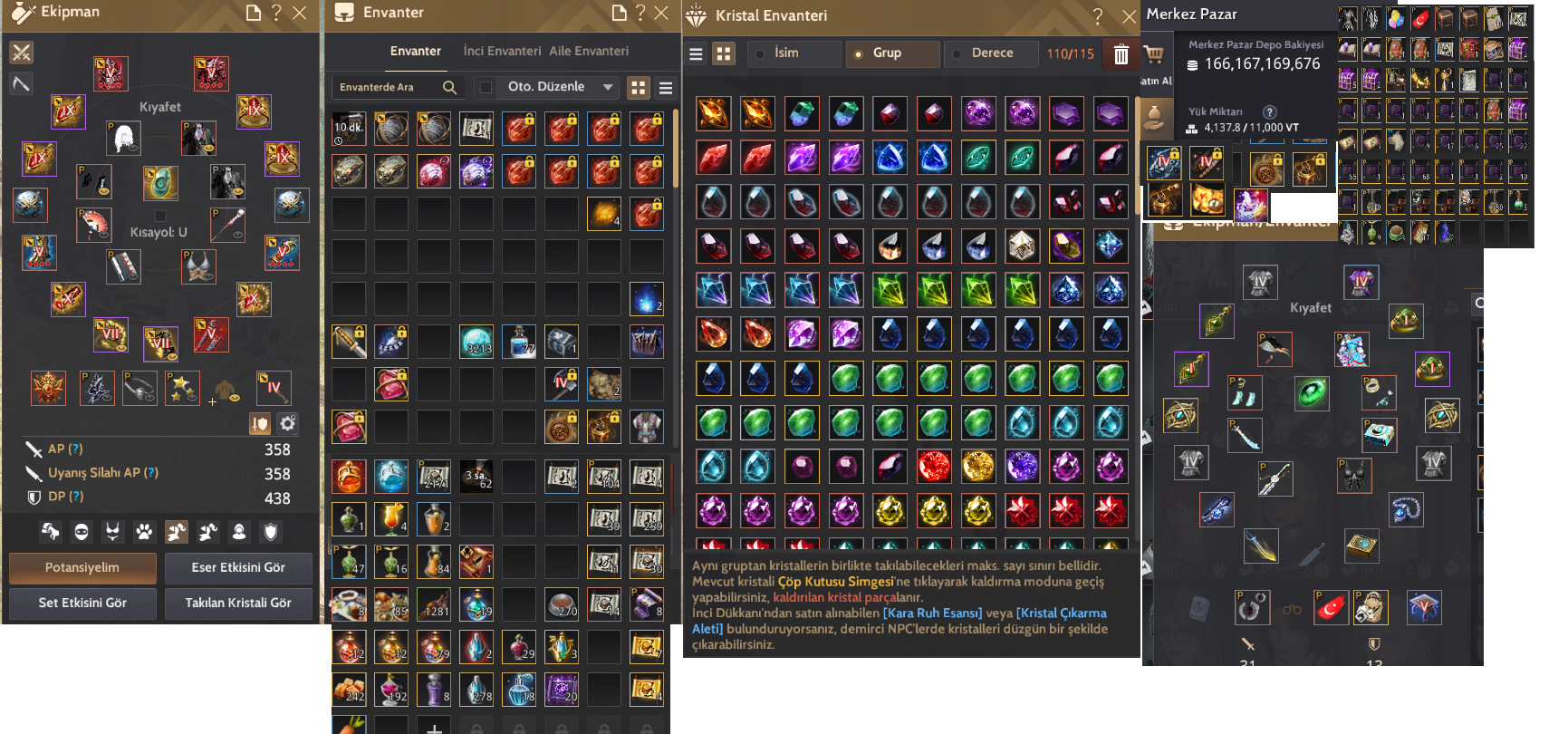Image resolution: width=1568 pixels, height=734 pixels.
Task: Click the Set Etkisini Gör button
Action: point(82,603)
